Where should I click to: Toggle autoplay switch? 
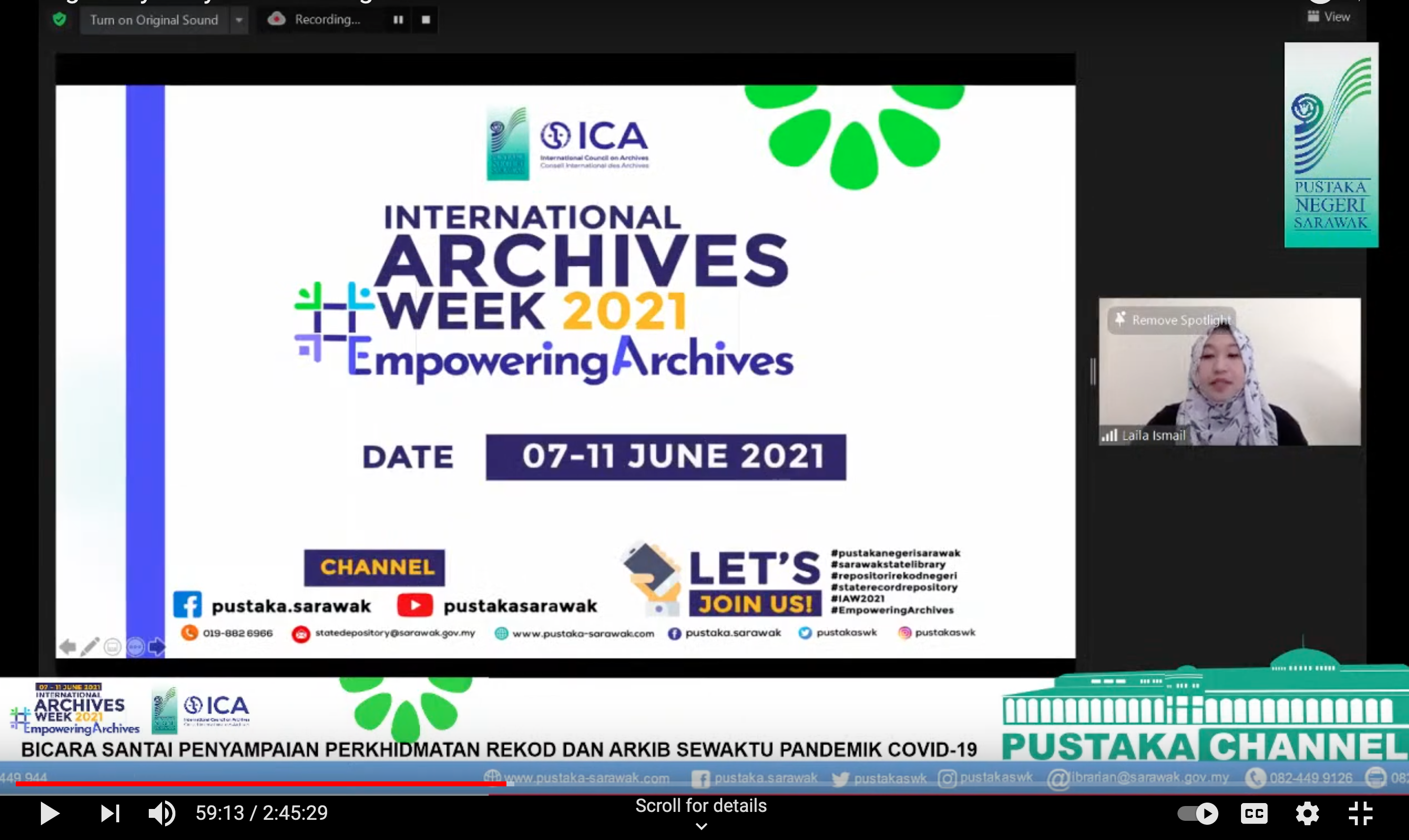[x=1198, y=813]
